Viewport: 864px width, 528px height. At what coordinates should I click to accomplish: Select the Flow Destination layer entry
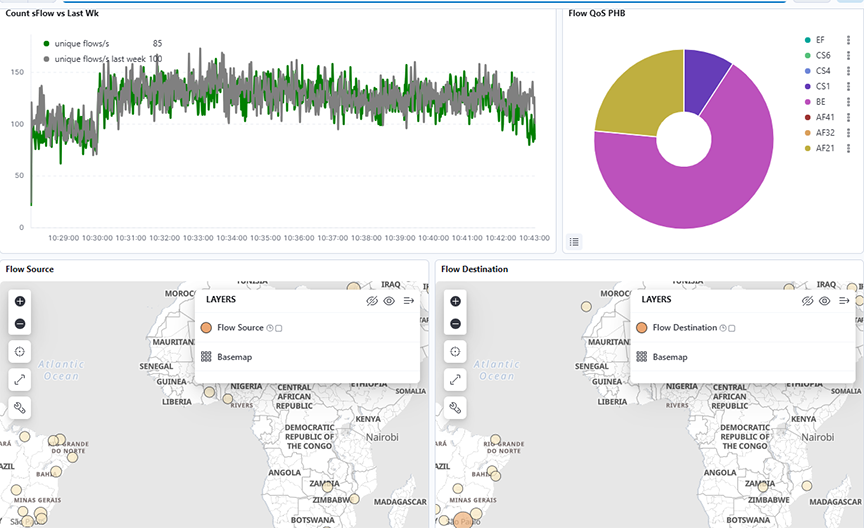pos(684,328)
